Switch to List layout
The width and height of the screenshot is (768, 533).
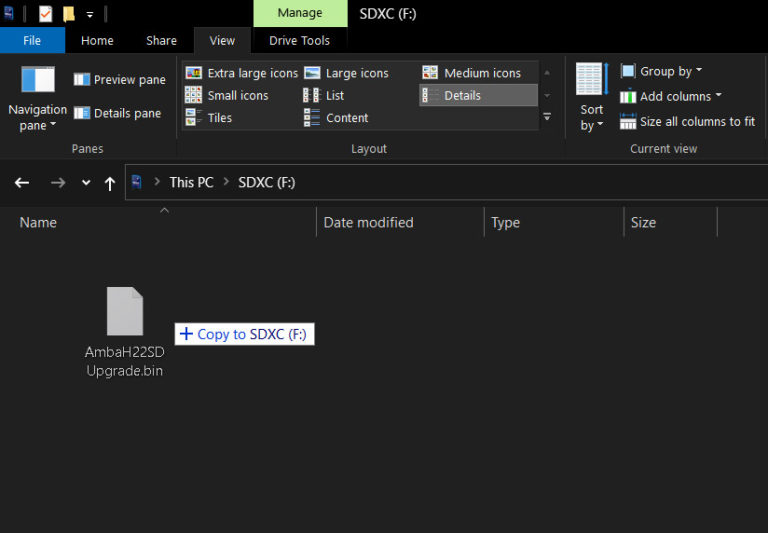click(x=324, y=96)
